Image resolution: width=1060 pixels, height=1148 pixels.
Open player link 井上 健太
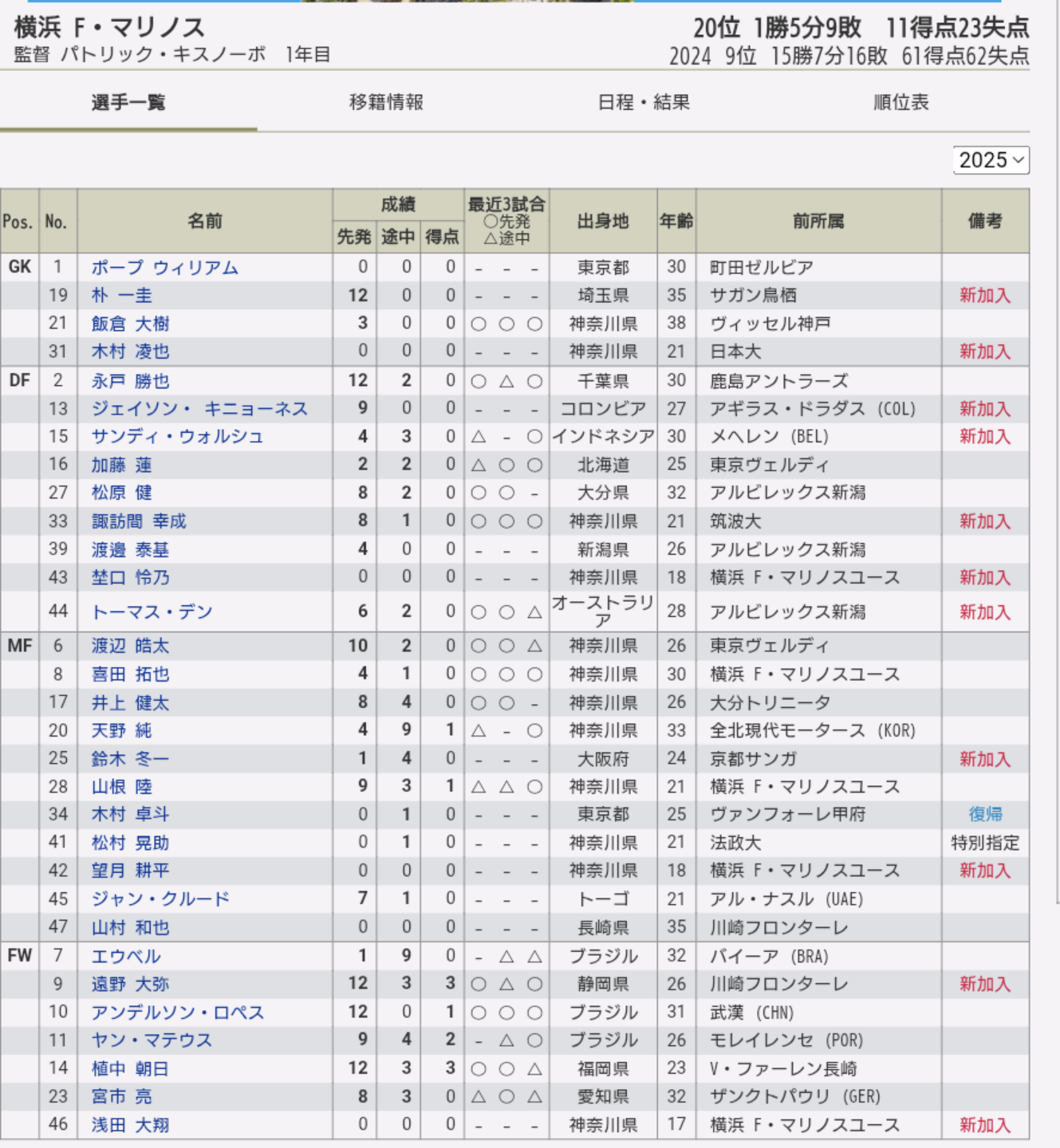click(130, 703)
